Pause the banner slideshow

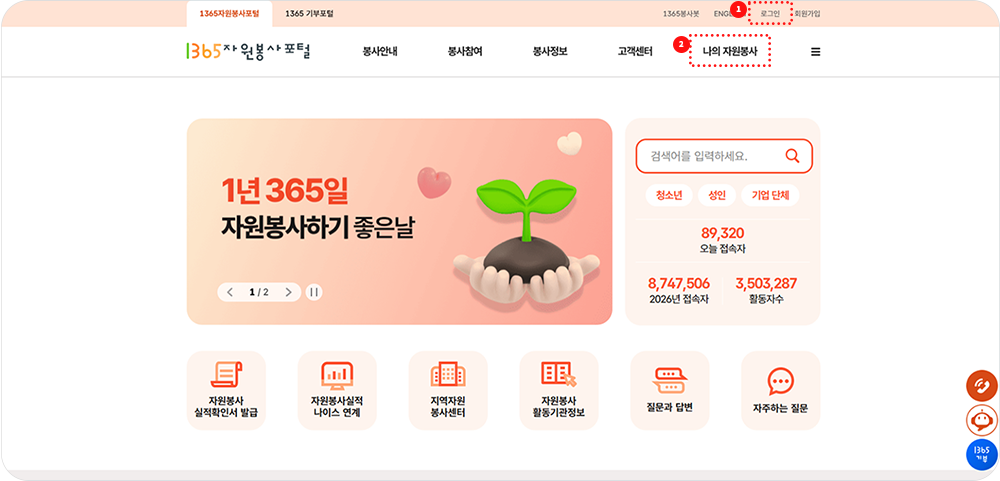pyautogui.click(x=314, y=292)
